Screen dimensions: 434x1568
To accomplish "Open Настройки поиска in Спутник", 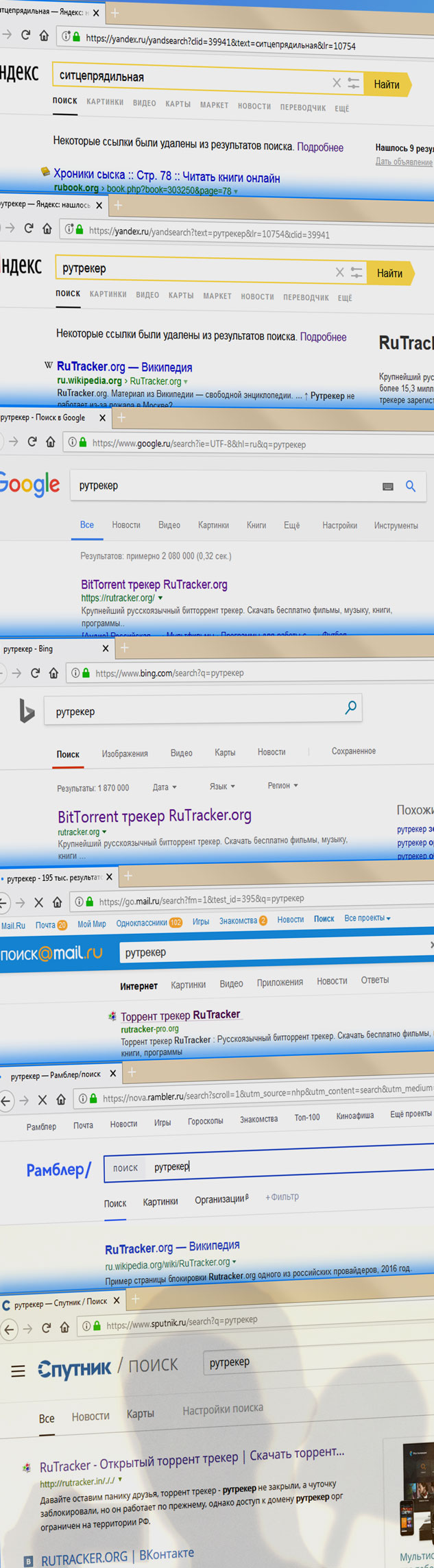I will 223,1409.
